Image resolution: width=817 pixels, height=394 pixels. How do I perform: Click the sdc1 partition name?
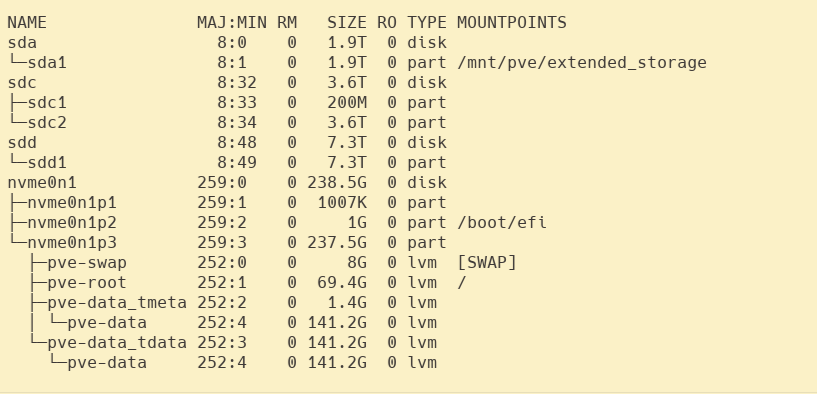47,103
